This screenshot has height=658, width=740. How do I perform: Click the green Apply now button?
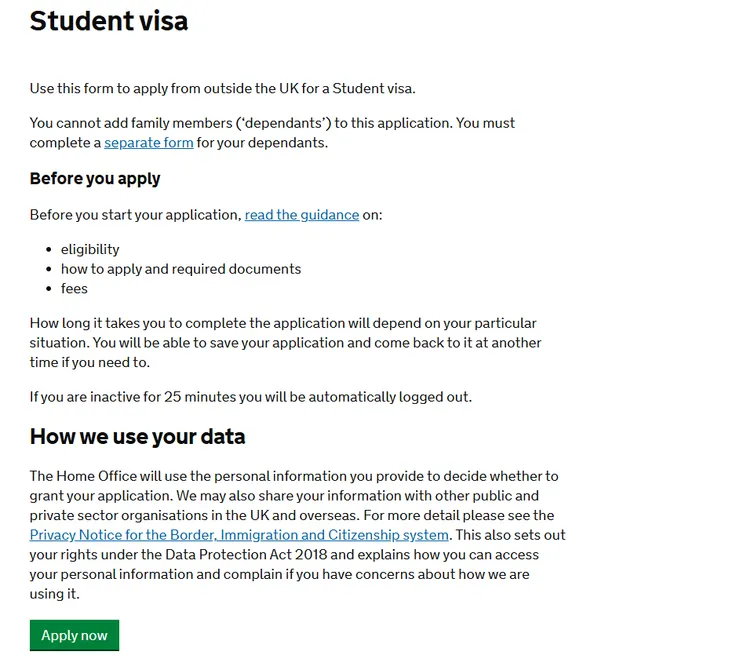[x=74, y=635]
